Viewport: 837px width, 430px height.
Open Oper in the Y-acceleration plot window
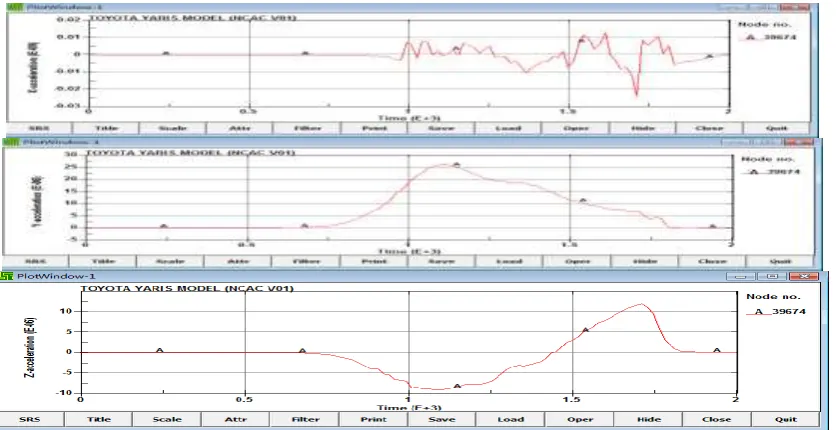coord(577,261)
